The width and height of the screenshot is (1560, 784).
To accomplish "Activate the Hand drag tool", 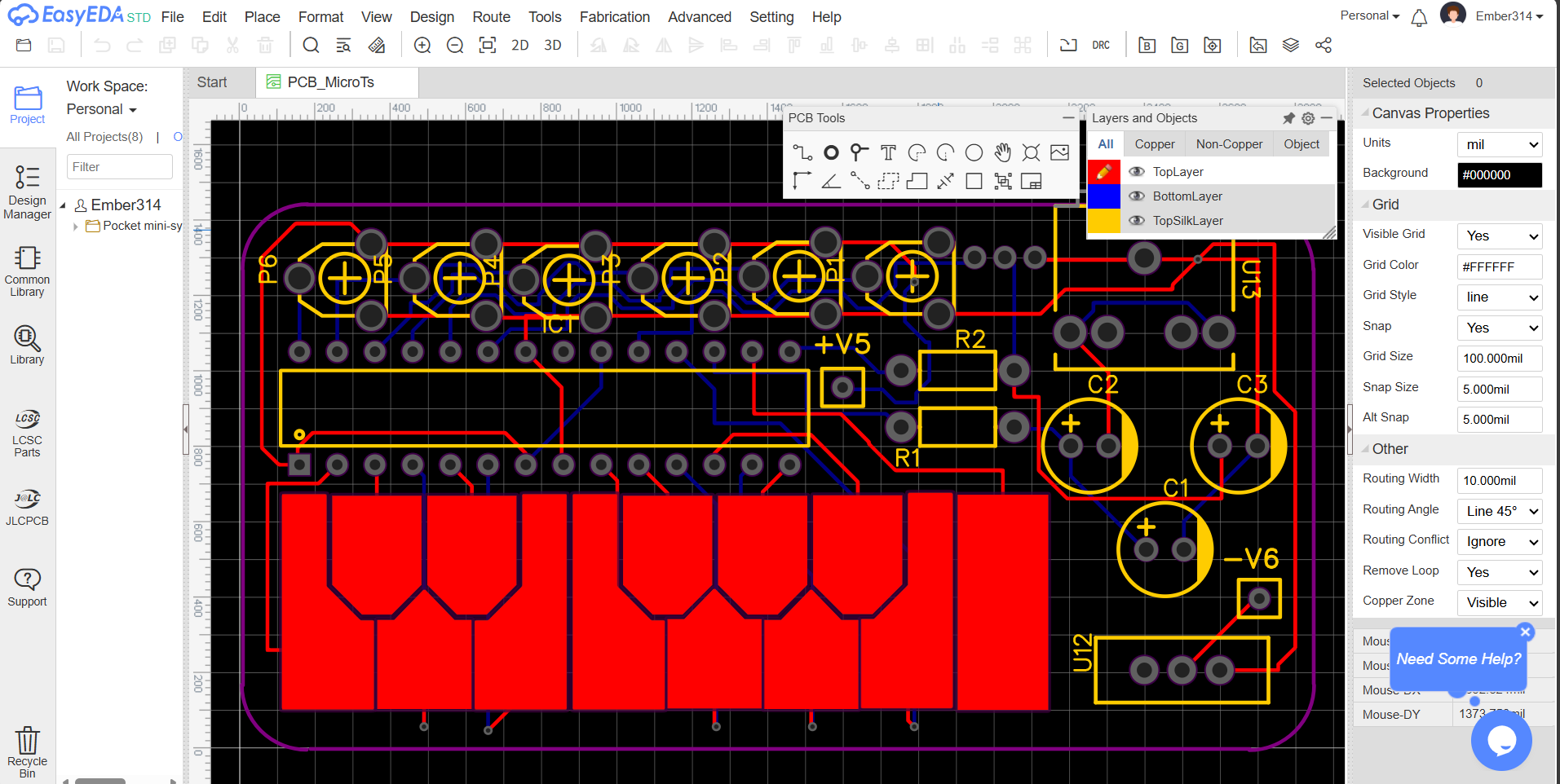I will (1002, 152).
